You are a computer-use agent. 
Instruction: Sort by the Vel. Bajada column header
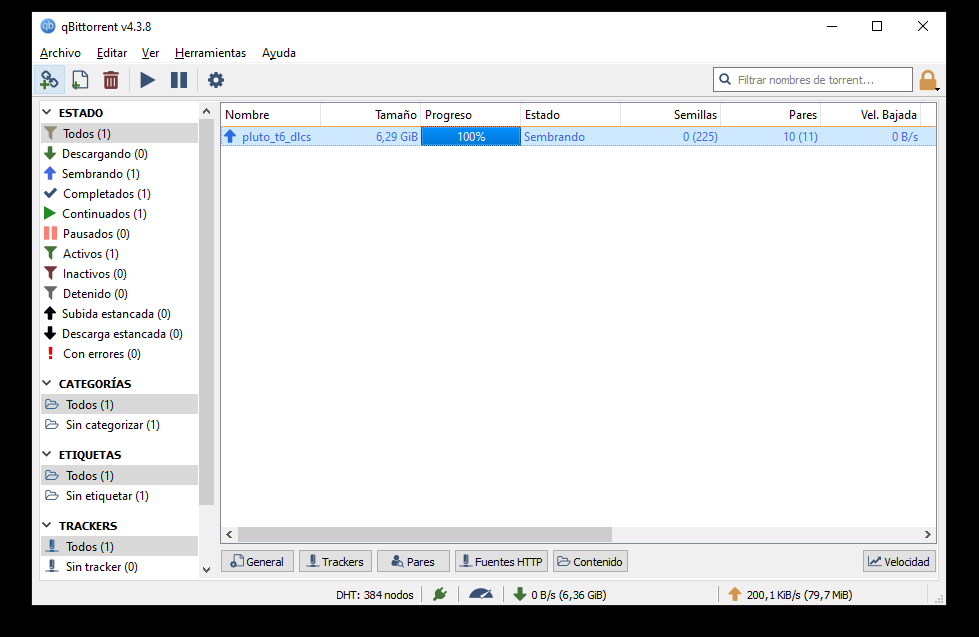coord(870,115)
